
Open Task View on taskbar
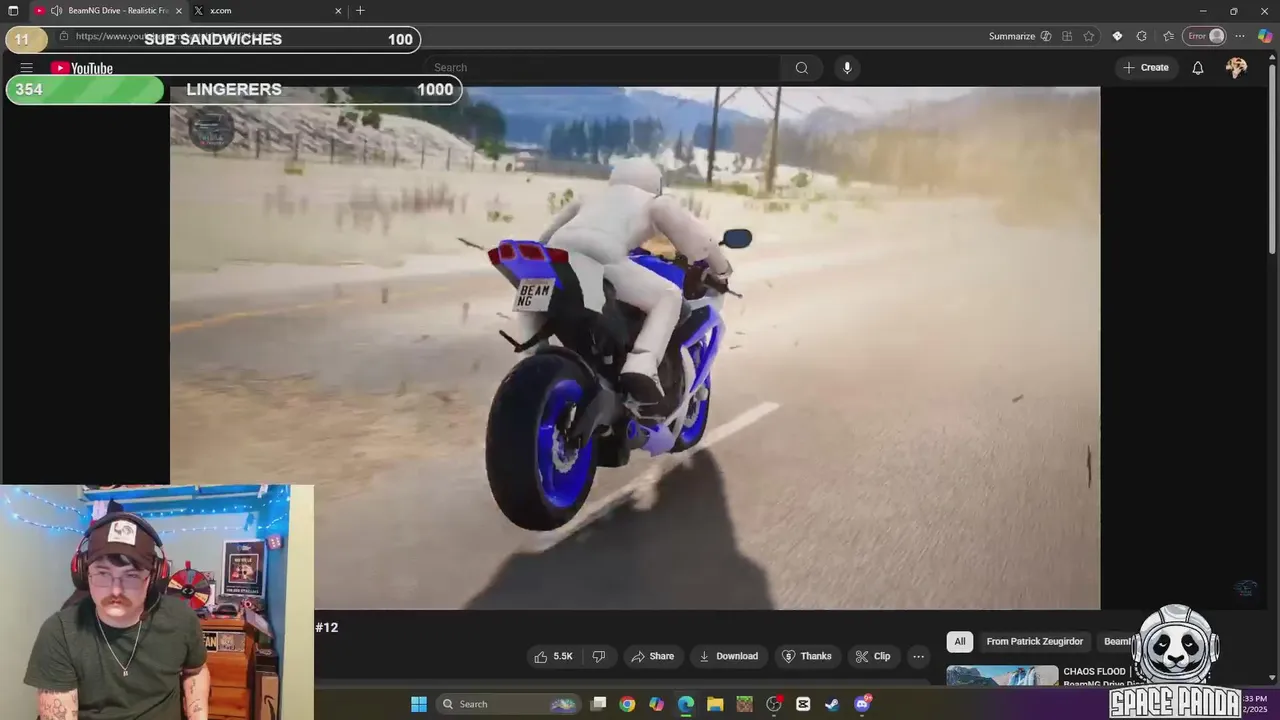[x=598, y=704]
